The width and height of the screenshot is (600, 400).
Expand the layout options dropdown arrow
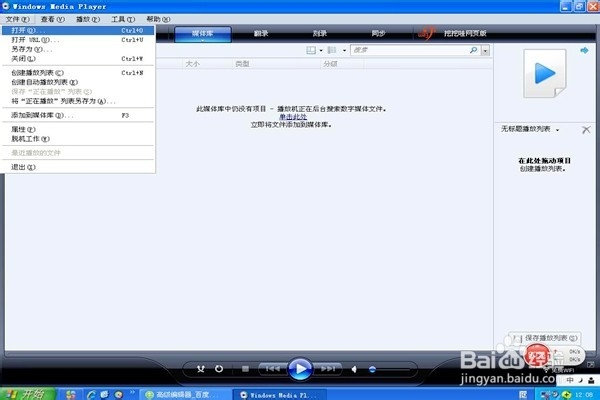coord(321,50)
